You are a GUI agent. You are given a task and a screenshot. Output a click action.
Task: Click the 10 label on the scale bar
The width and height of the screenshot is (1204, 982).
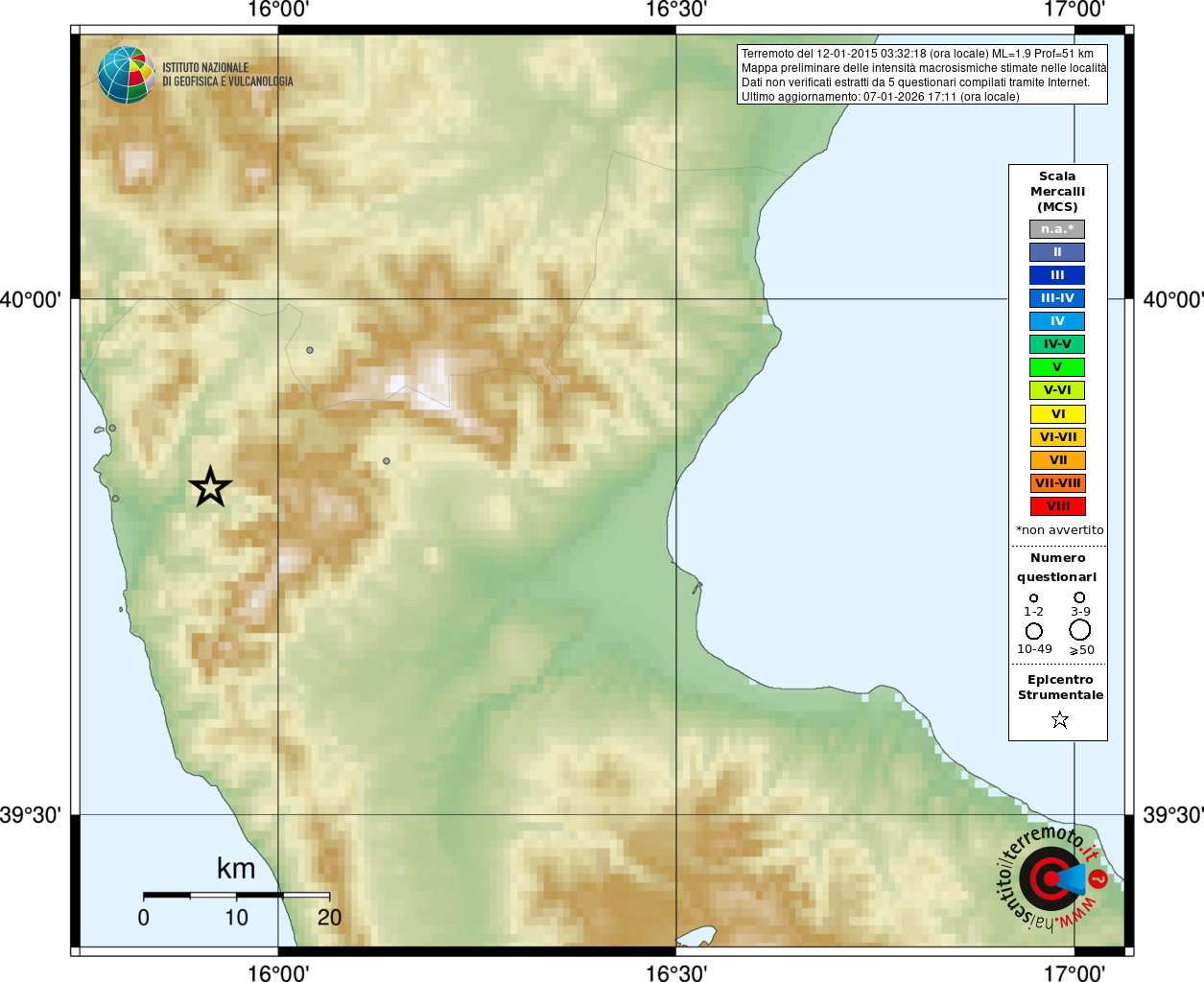pos(236,918)
